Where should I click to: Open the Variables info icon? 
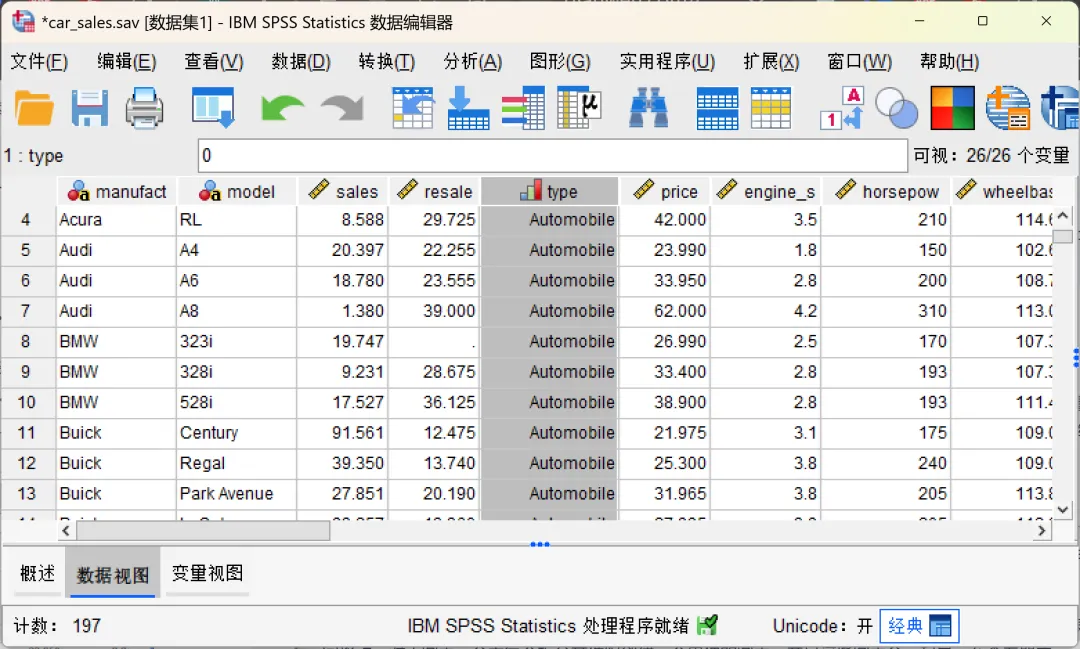pyautogui.click(x=523, y=108)
